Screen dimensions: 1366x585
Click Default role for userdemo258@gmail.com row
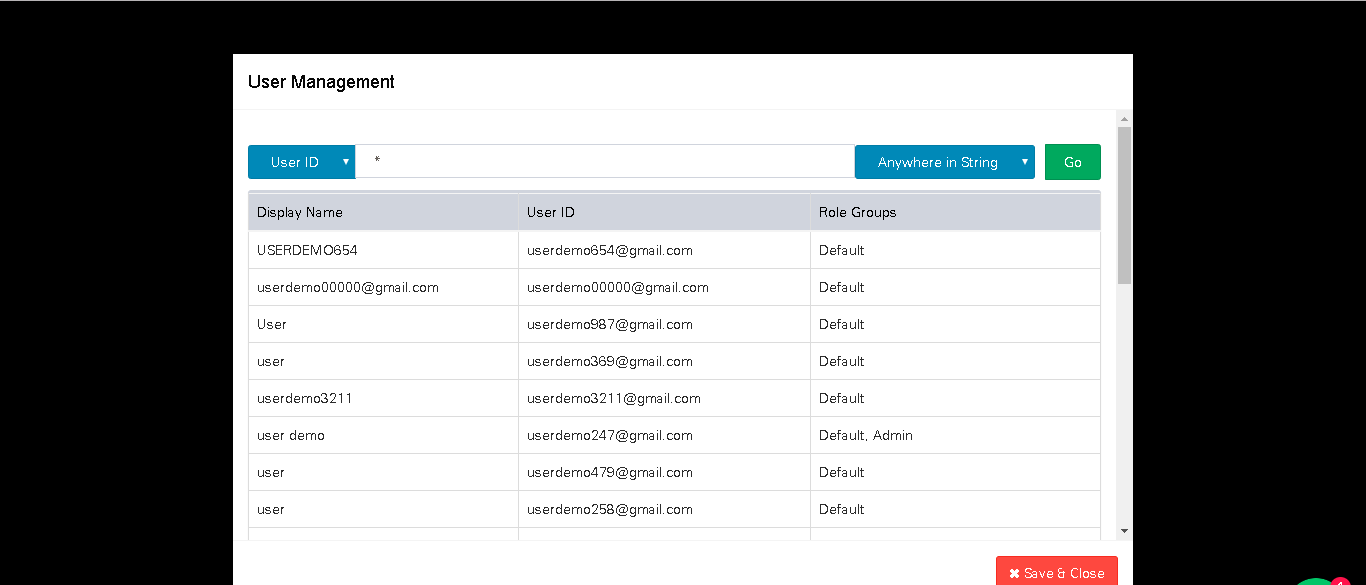pyautogui.click(x=956, y=509)
